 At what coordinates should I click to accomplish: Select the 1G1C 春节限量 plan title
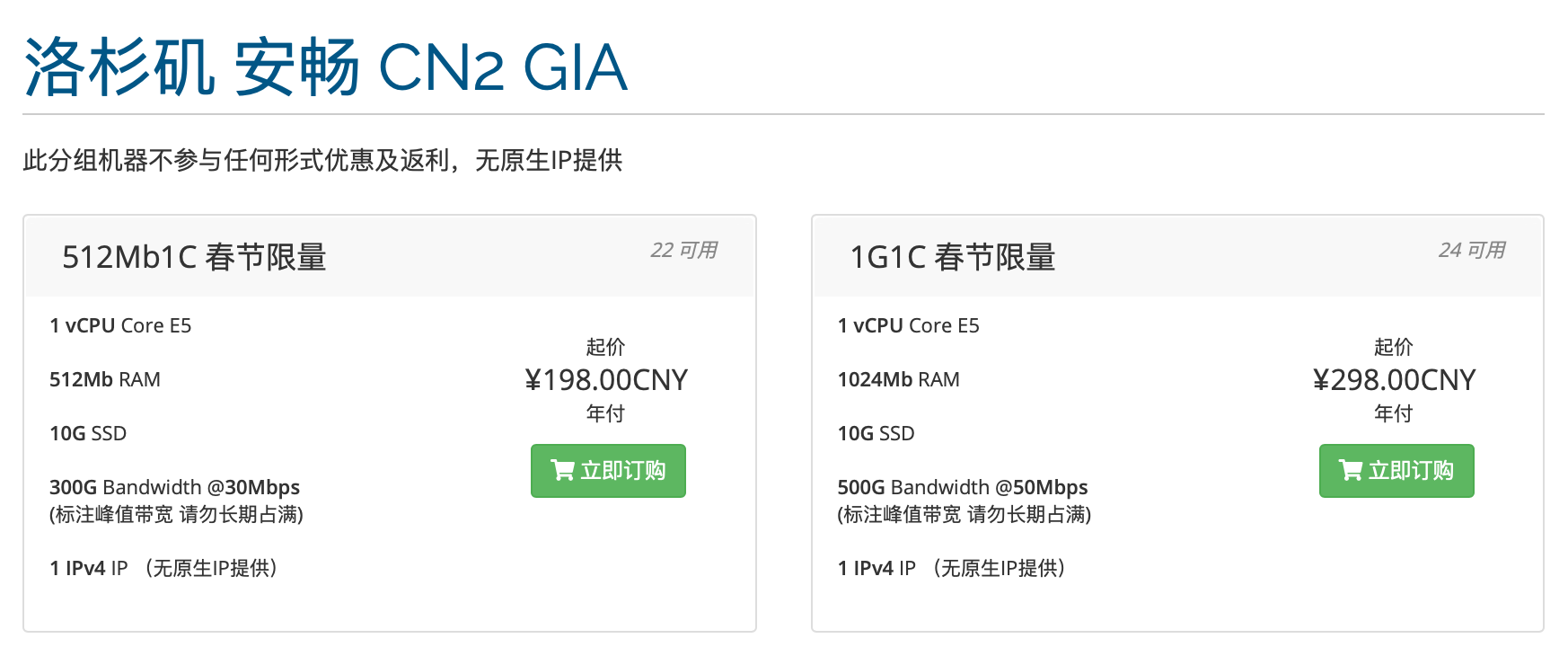[x=952, y=257]
